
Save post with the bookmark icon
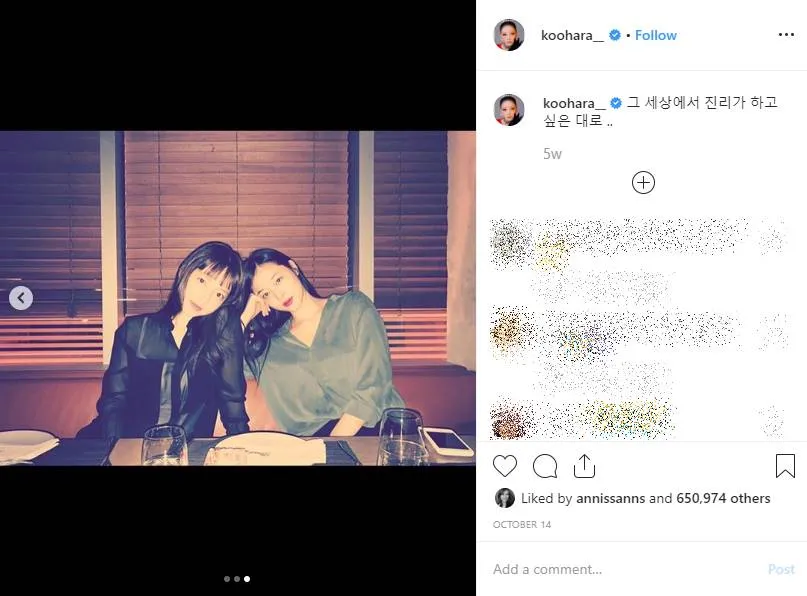pos(785,466)
